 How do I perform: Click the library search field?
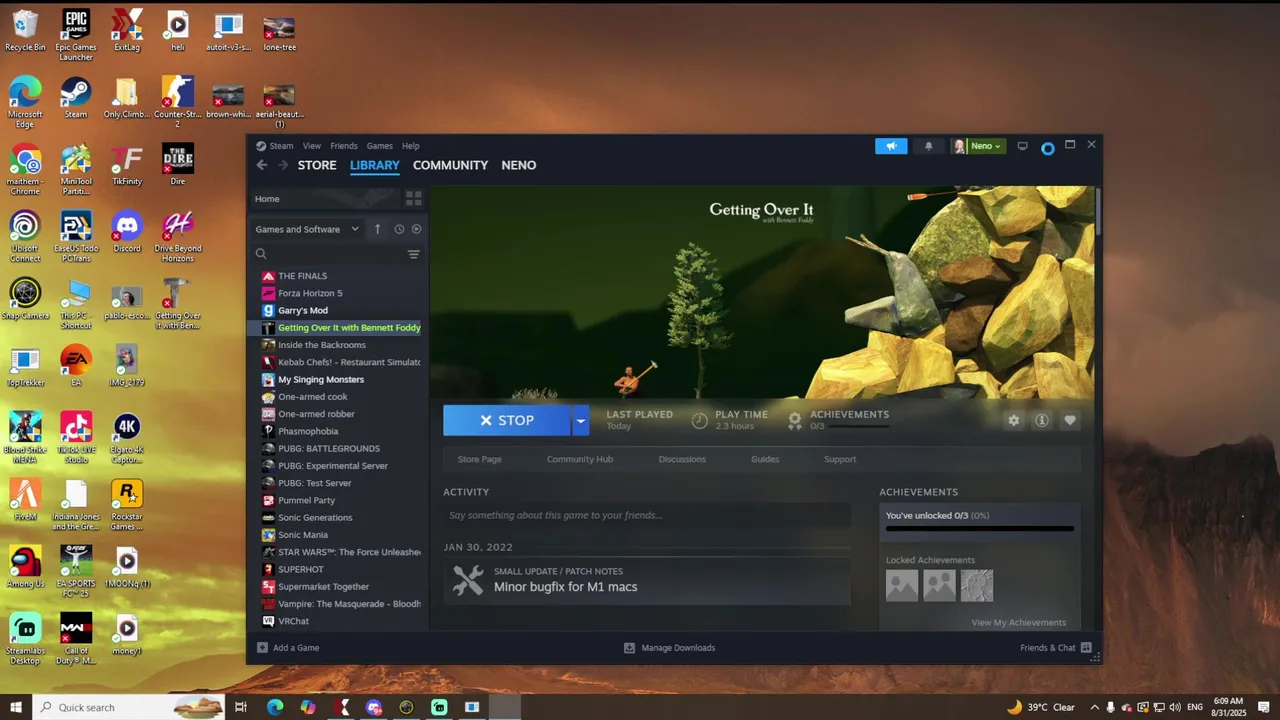[x=328, y=254]
